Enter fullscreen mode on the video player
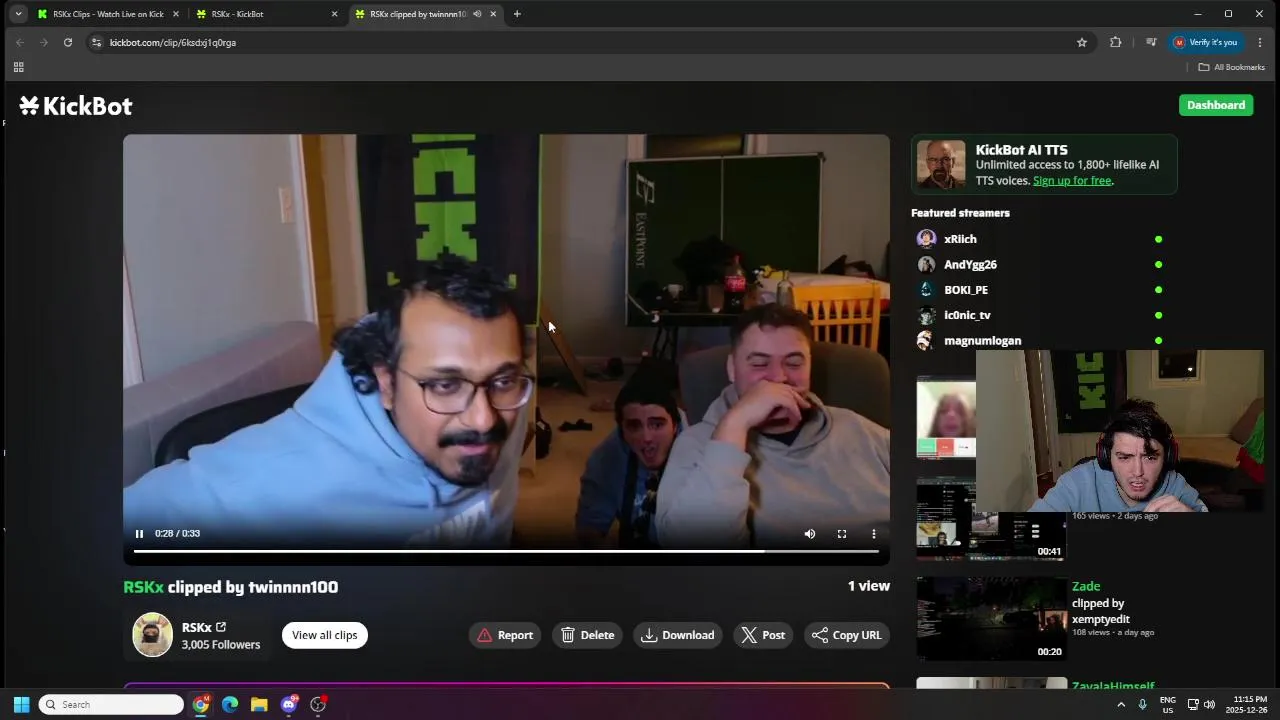 point(842,534)
